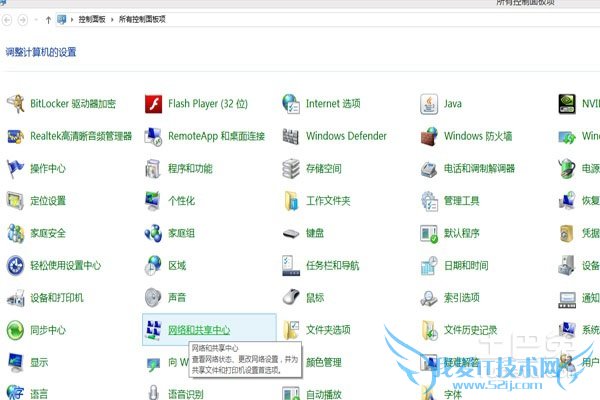This screenshot has height=400, width=600.
Task: Open the 家庭组 icon
Action: click(153, 233)
